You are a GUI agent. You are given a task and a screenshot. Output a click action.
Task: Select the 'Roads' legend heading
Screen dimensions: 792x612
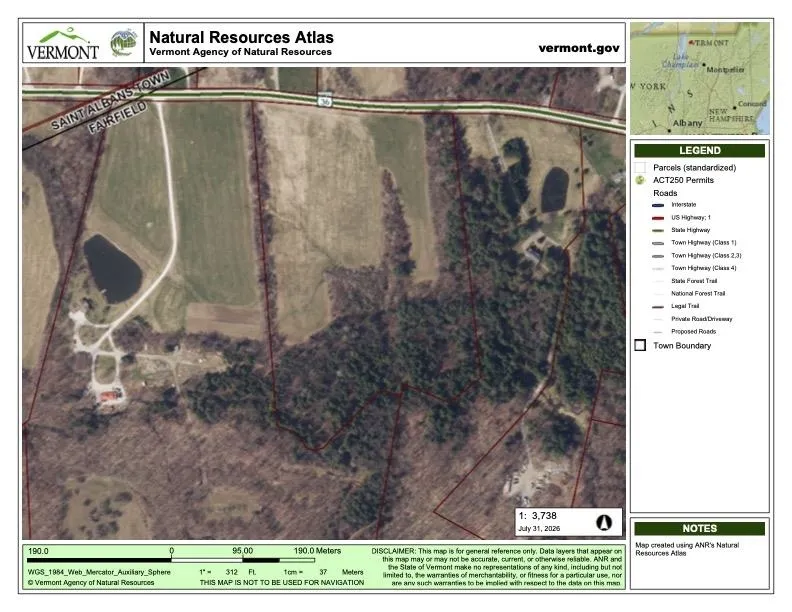point(665,193)
